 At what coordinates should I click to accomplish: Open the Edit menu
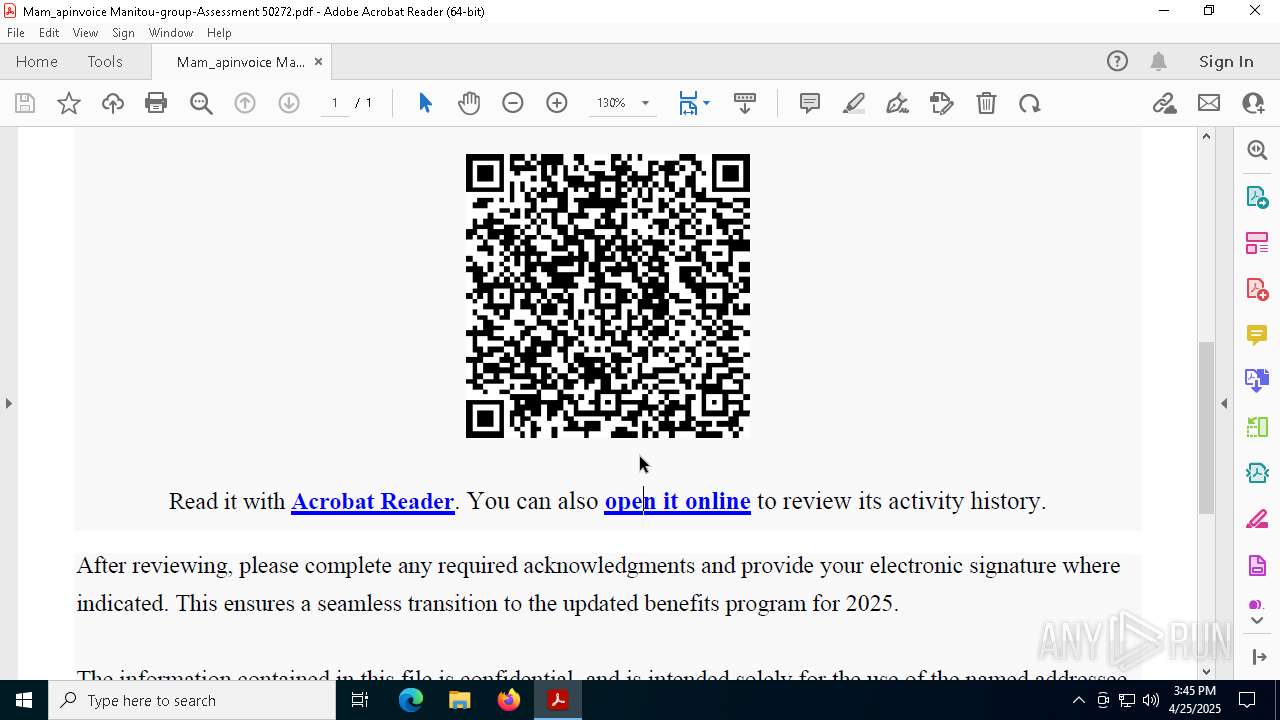click(49, 33)
